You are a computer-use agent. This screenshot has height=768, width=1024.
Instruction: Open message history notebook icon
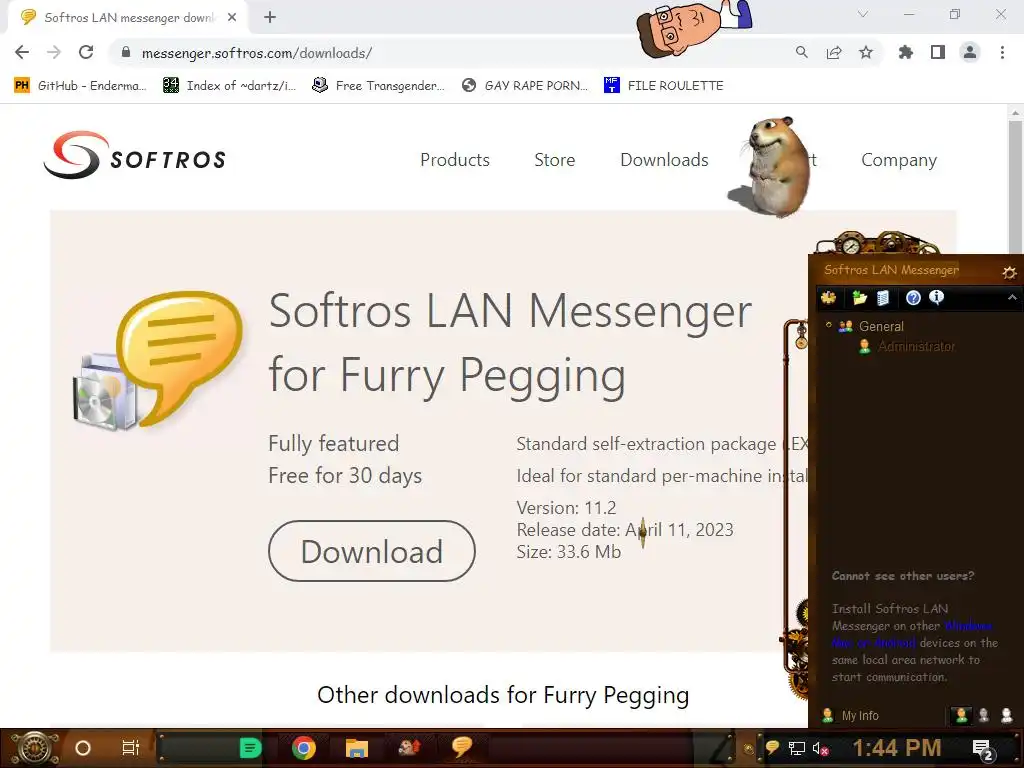(x=883, y=298)
